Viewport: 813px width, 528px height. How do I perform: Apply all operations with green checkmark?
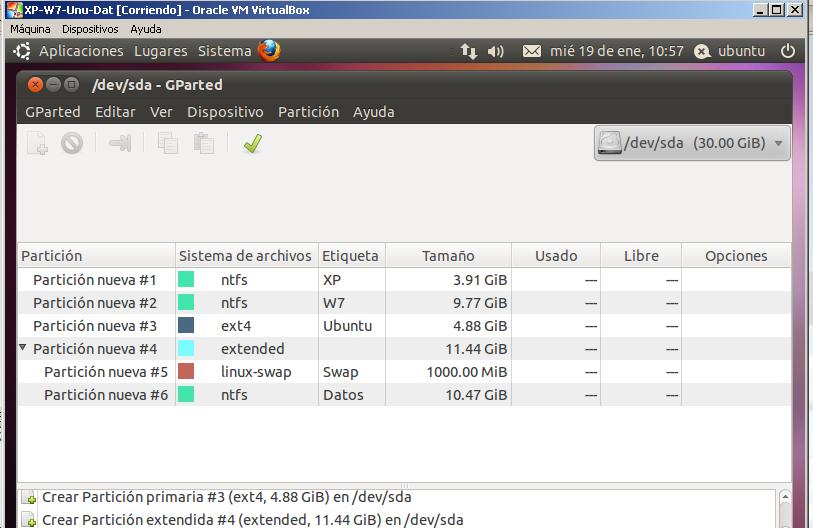coord(253,143)
